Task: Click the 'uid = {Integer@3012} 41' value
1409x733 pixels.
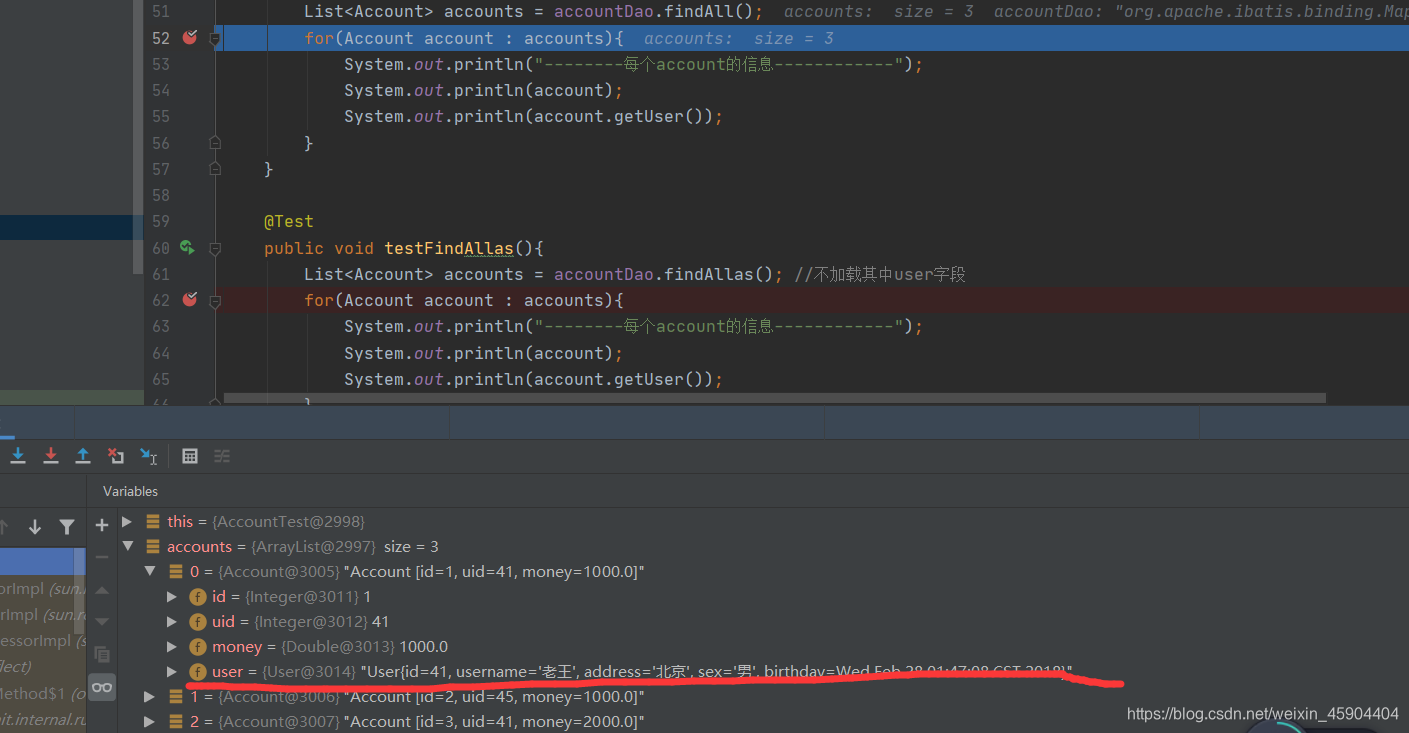Action: [380, 621]
